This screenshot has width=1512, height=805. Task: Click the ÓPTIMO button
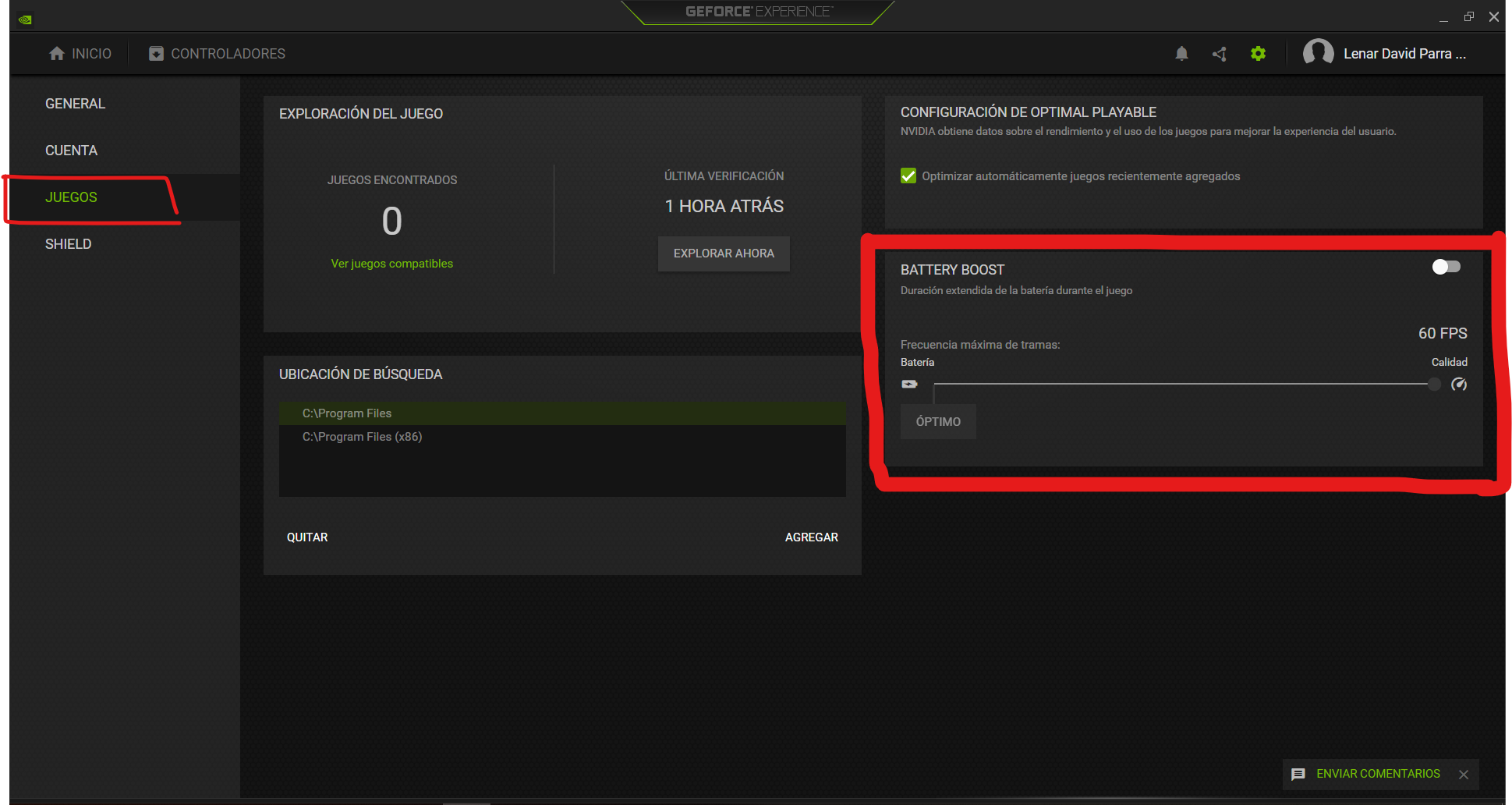(x=938, y=421)
